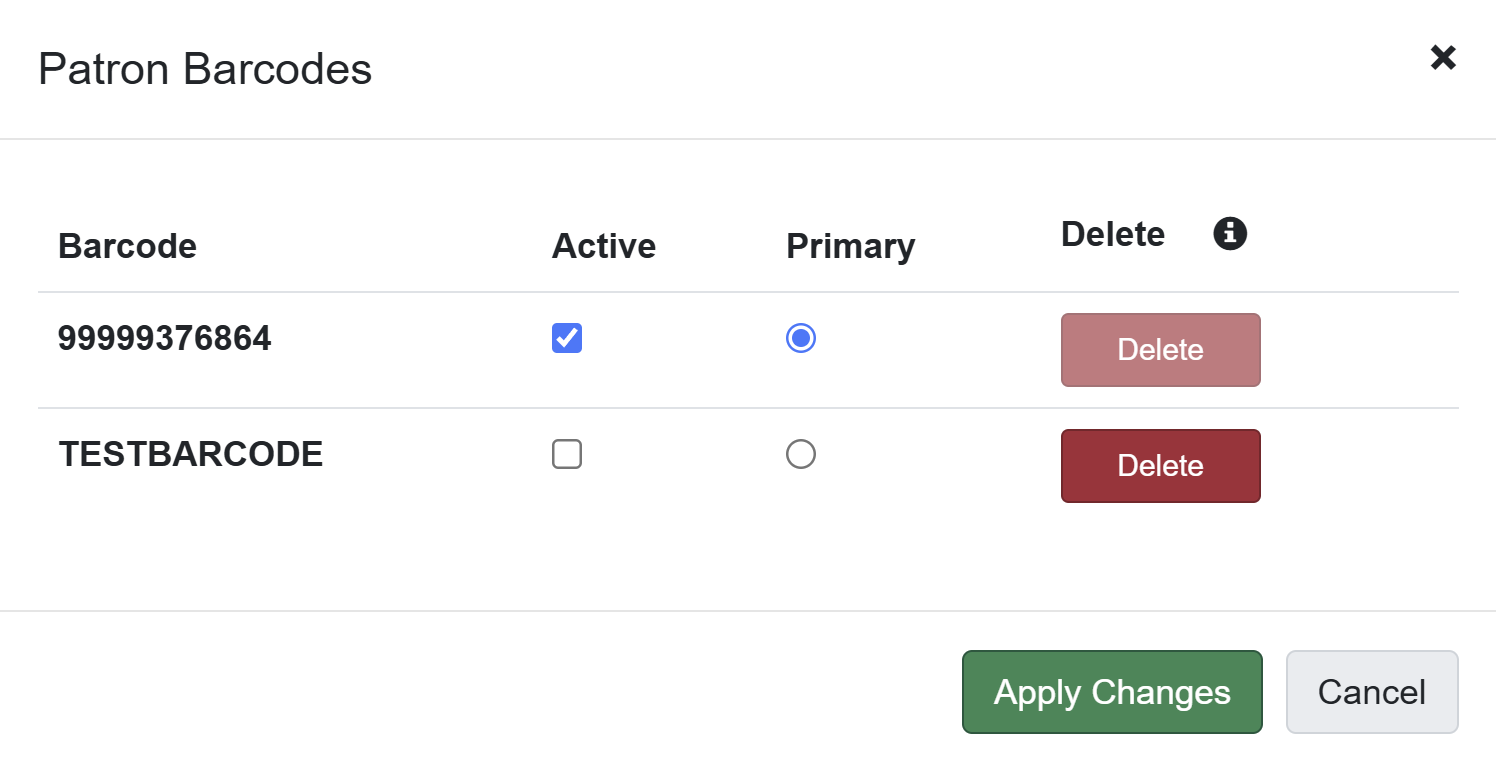Click the Active column header
The width and height of the screenshot is (1496, 770).
point(603,246)
